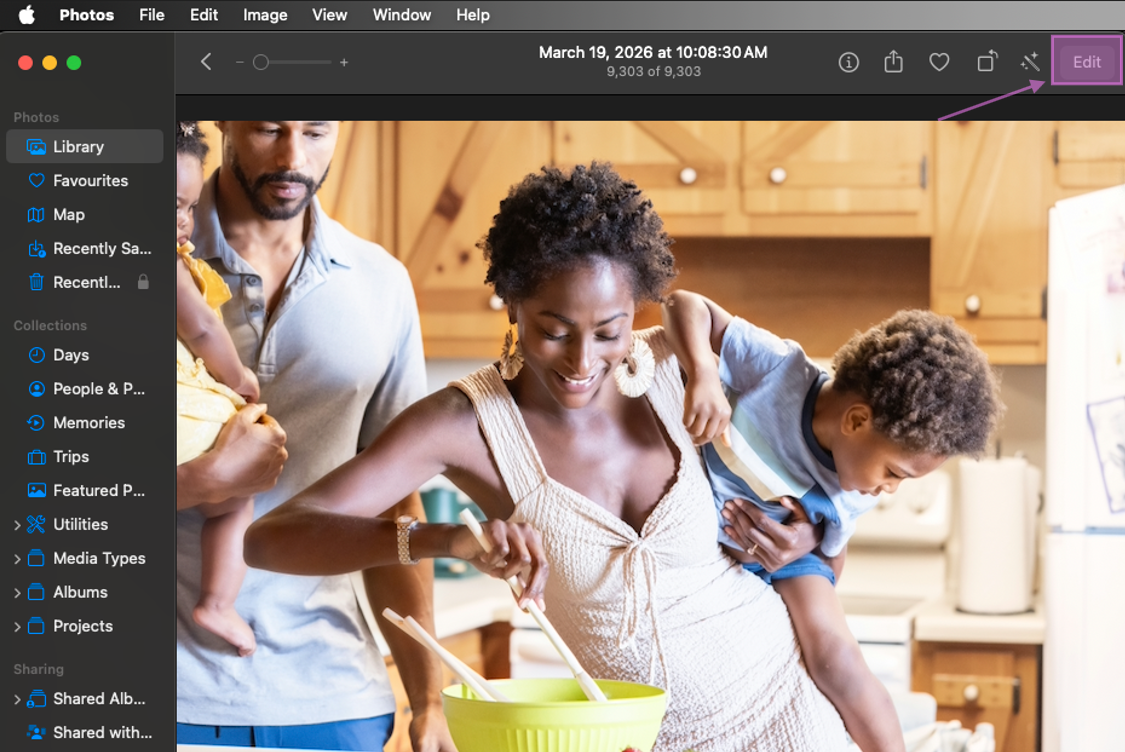Apply auto enhance with magic wand
The image size is (1125, 752).
[x=1030, y=62]
